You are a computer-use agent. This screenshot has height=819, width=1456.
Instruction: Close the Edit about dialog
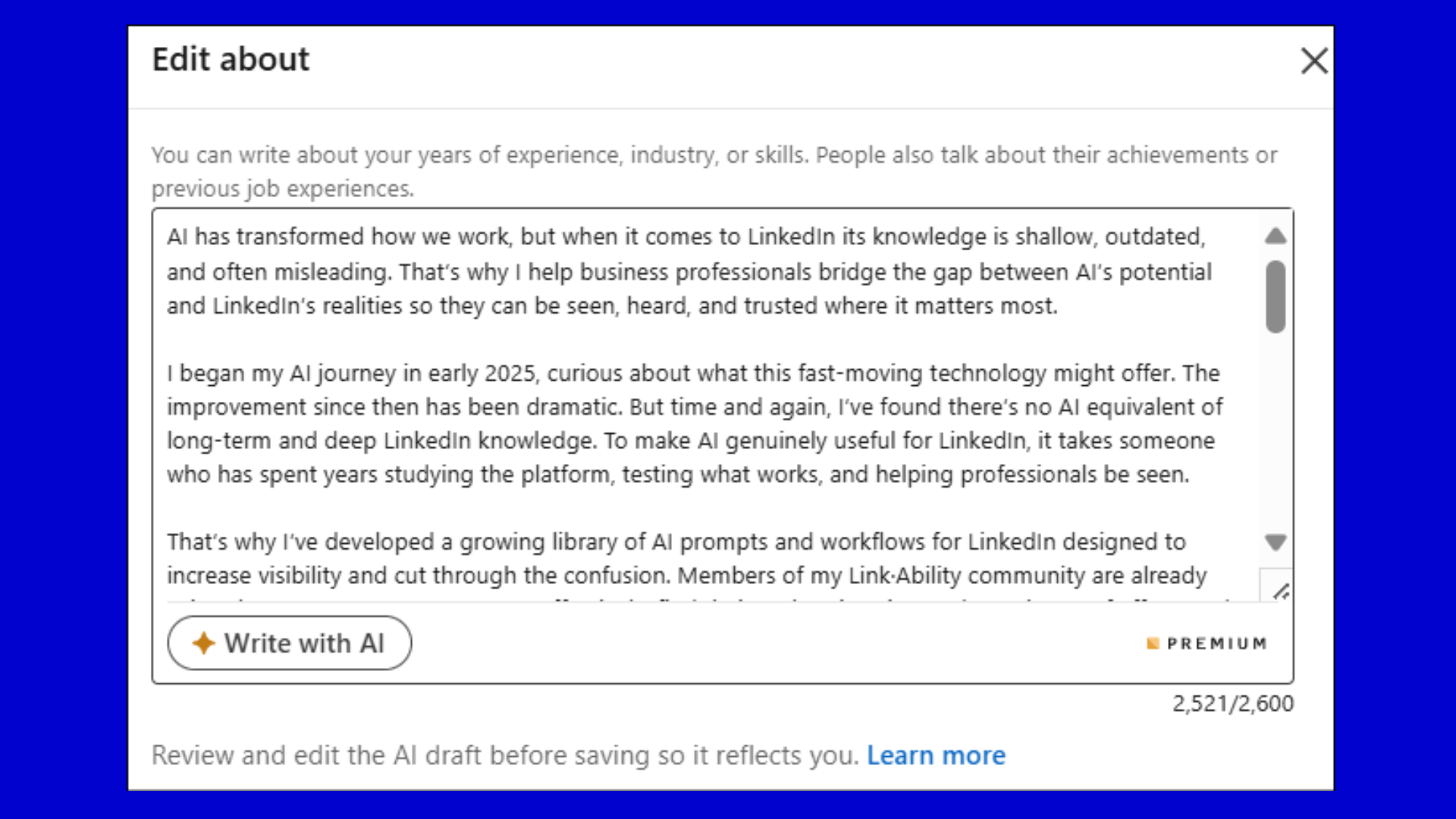(1313, 61)
